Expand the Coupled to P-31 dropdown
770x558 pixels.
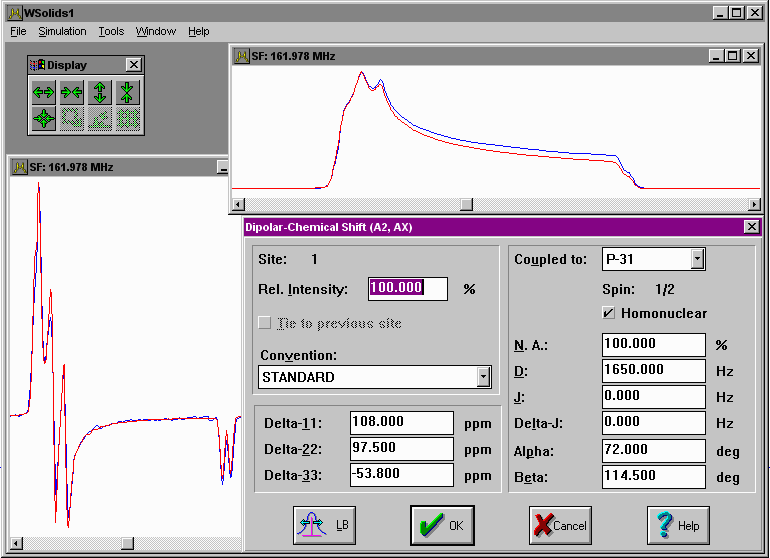(697, 259)
